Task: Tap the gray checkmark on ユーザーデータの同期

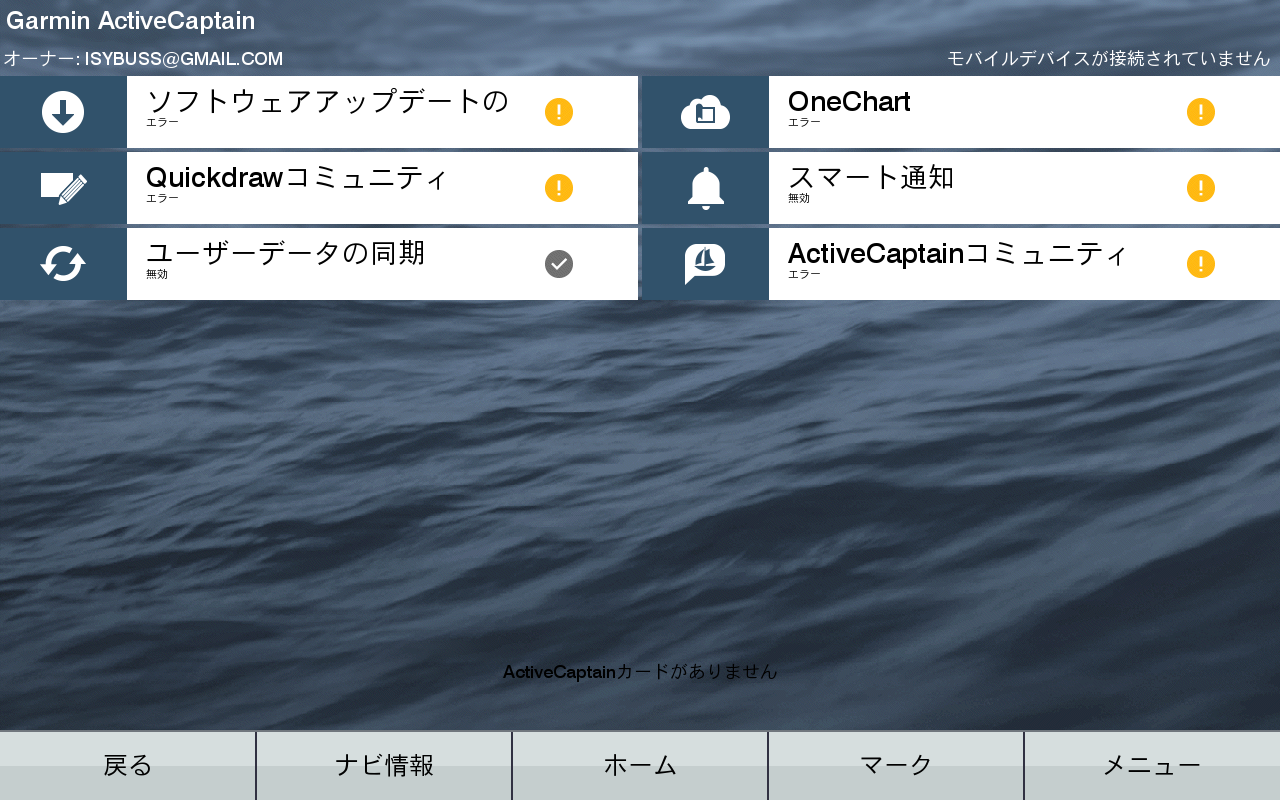Action: pos(559,264)
